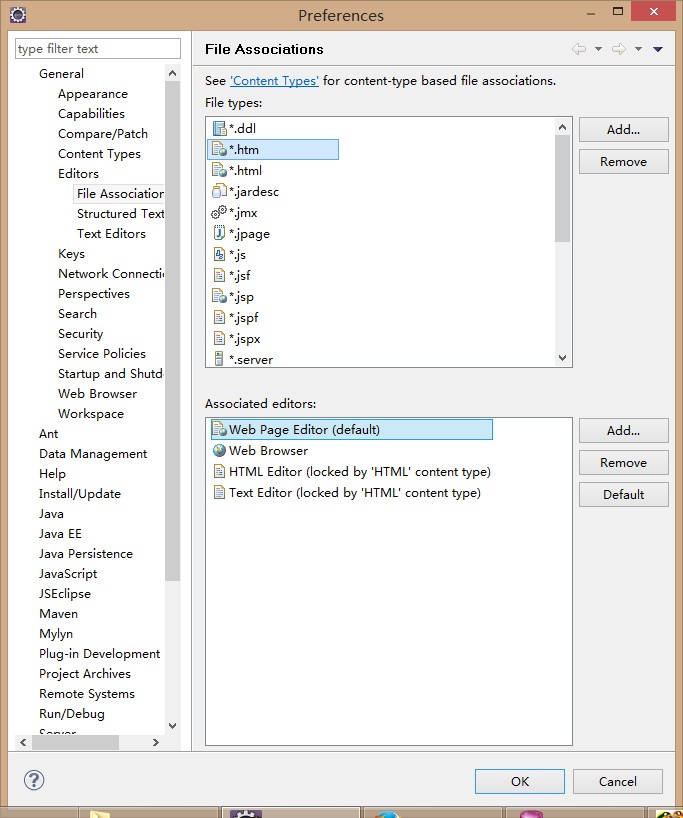Select Content Types in preferences tree
The image size is (683, 818).
point(99,154)
